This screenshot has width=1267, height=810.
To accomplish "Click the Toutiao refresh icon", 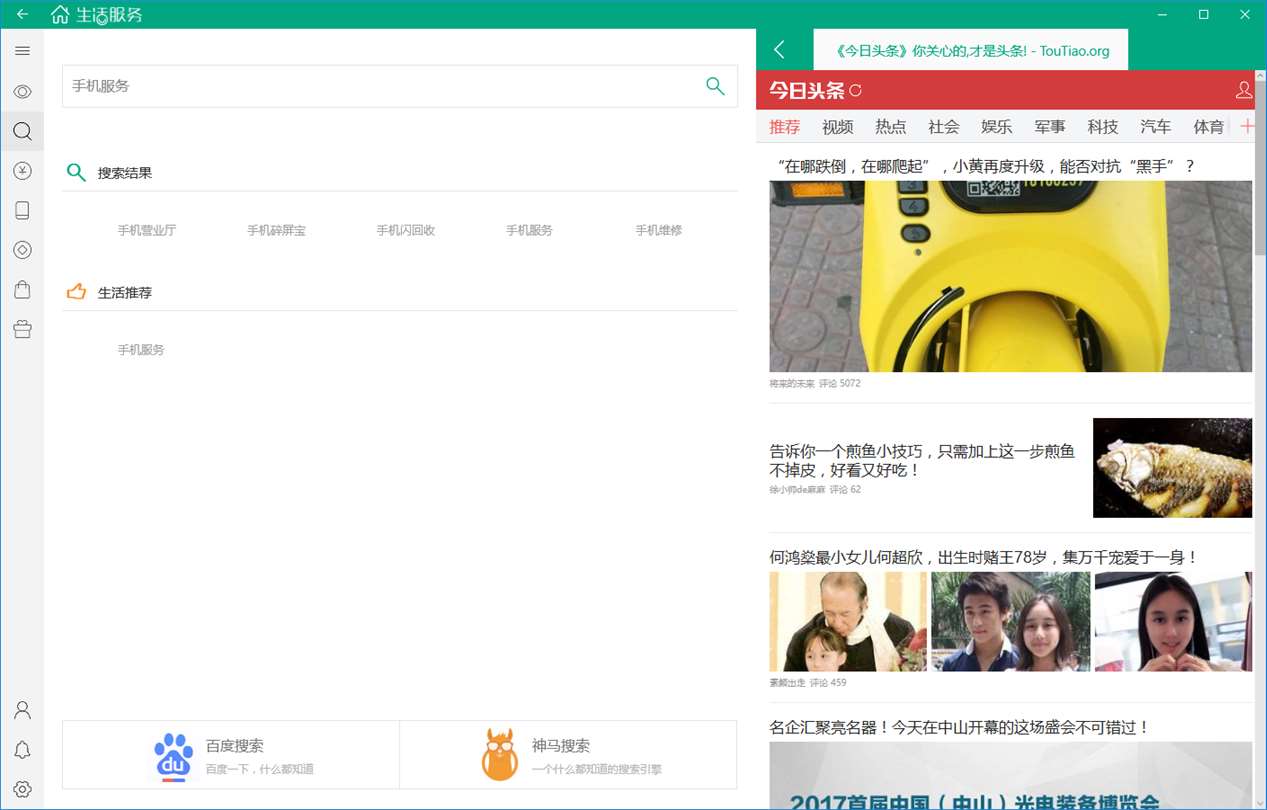I will point(855,91).
